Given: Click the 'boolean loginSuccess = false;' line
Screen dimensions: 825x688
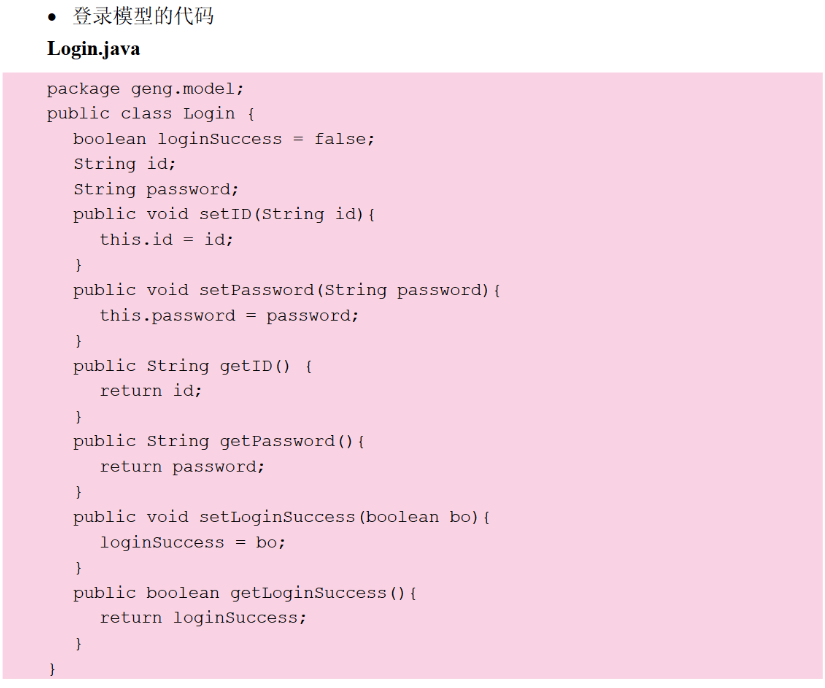Looking at the screenshot, I should click(223, 139).
